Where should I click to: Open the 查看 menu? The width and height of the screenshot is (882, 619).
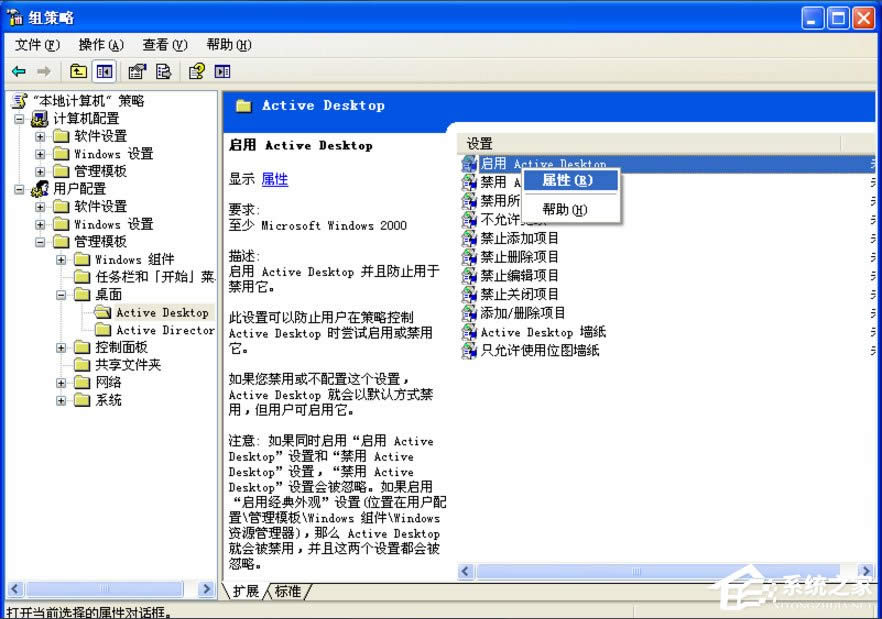coord(162,45)
